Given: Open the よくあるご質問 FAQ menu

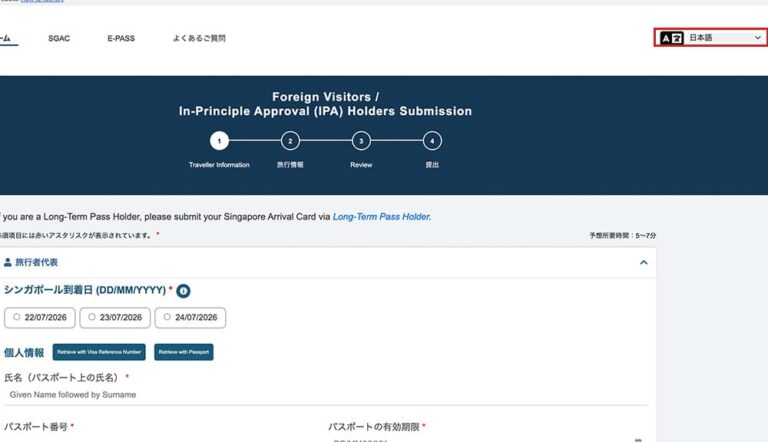Looking at the screenshot, I should pyautogui.click(x=199, y=38).
